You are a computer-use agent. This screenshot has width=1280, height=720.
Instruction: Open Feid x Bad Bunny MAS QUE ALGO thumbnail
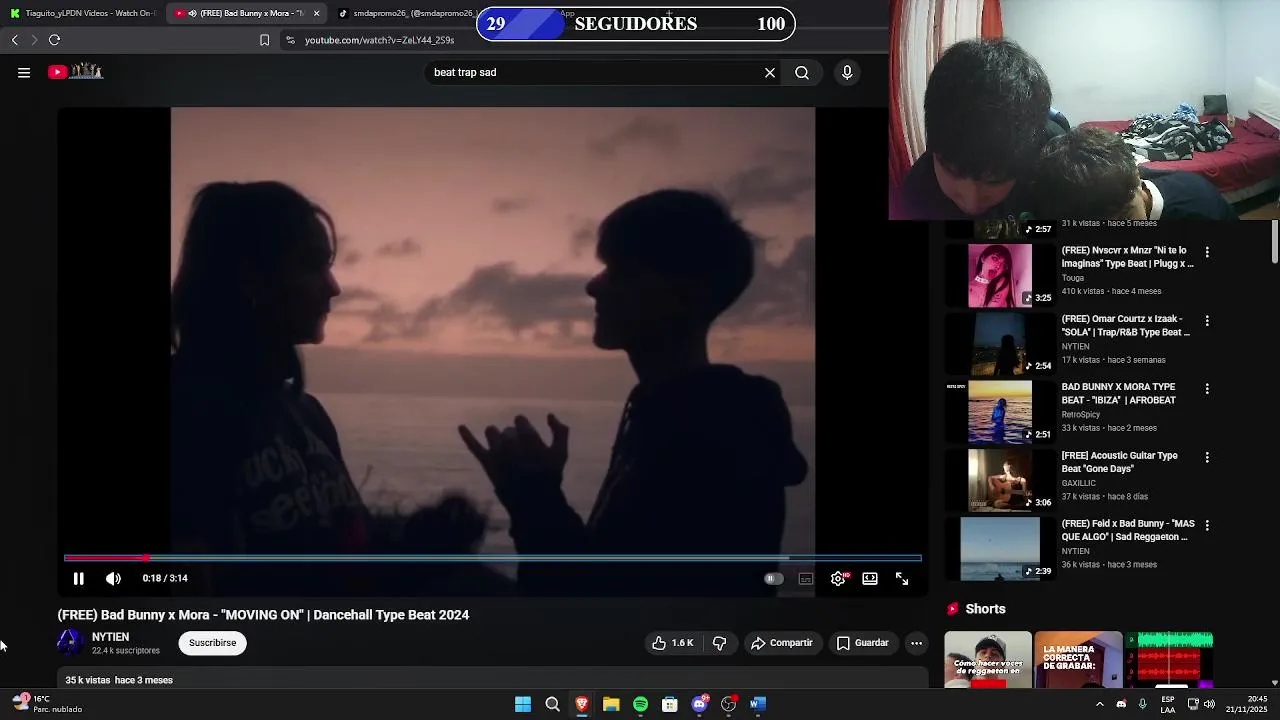point(1000,548)
